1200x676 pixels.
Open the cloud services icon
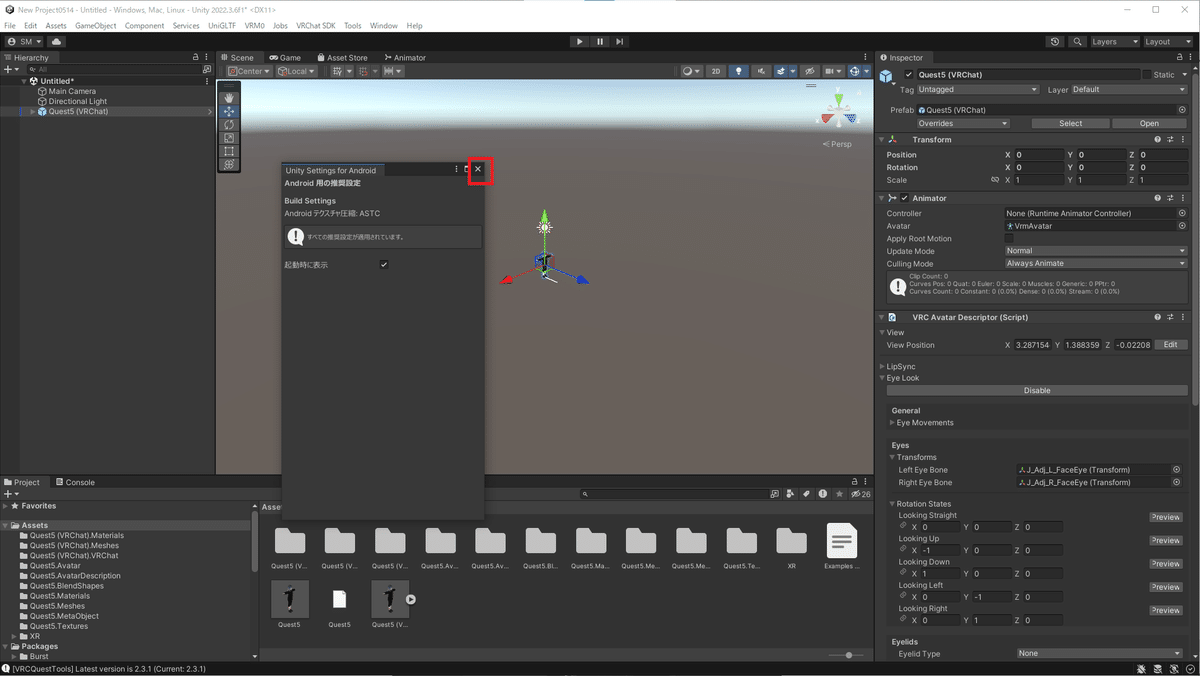tap(56, 42)
